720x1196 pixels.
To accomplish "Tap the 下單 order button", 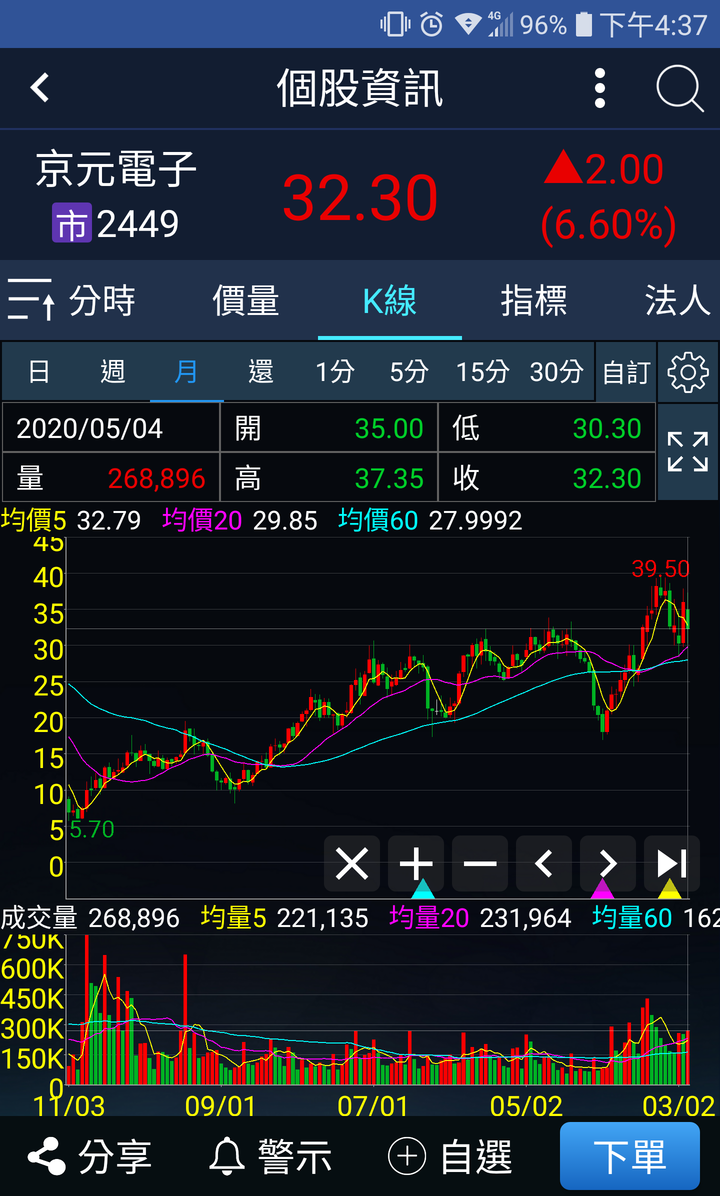I will pos(630,1156).
